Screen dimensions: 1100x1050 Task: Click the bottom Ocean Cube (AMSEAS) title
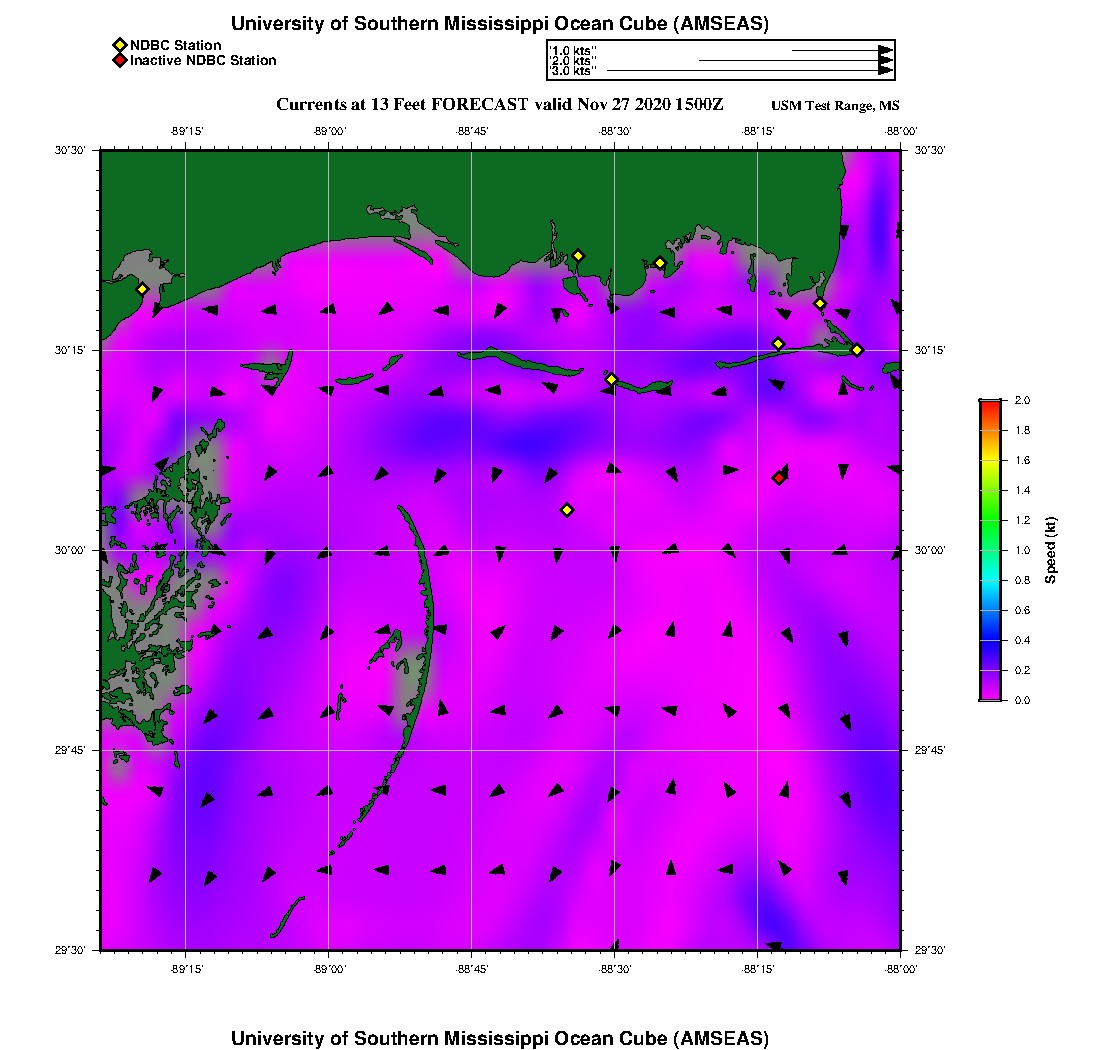click(499, 1037)
